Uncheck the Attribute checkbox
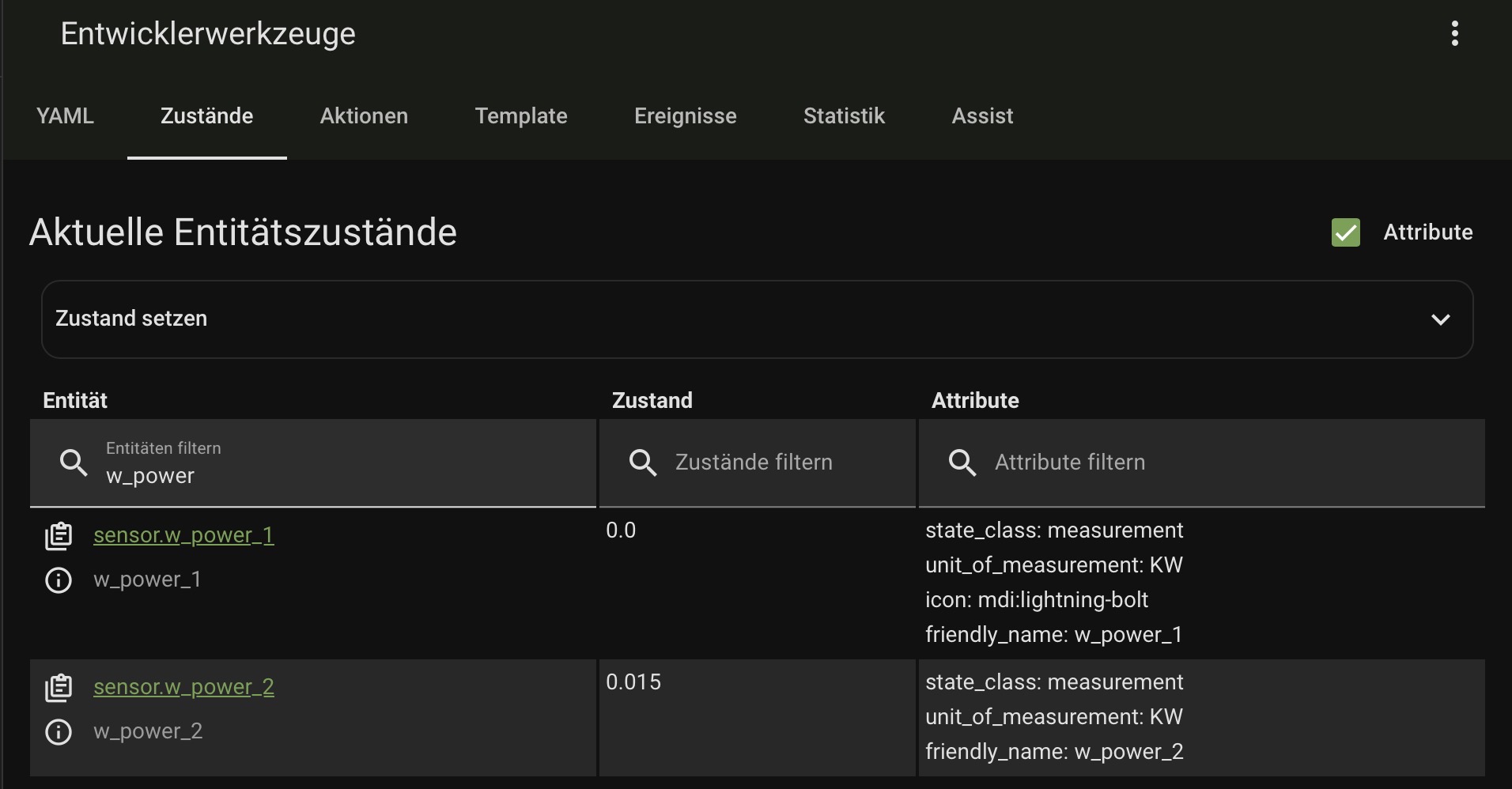 1345,232
